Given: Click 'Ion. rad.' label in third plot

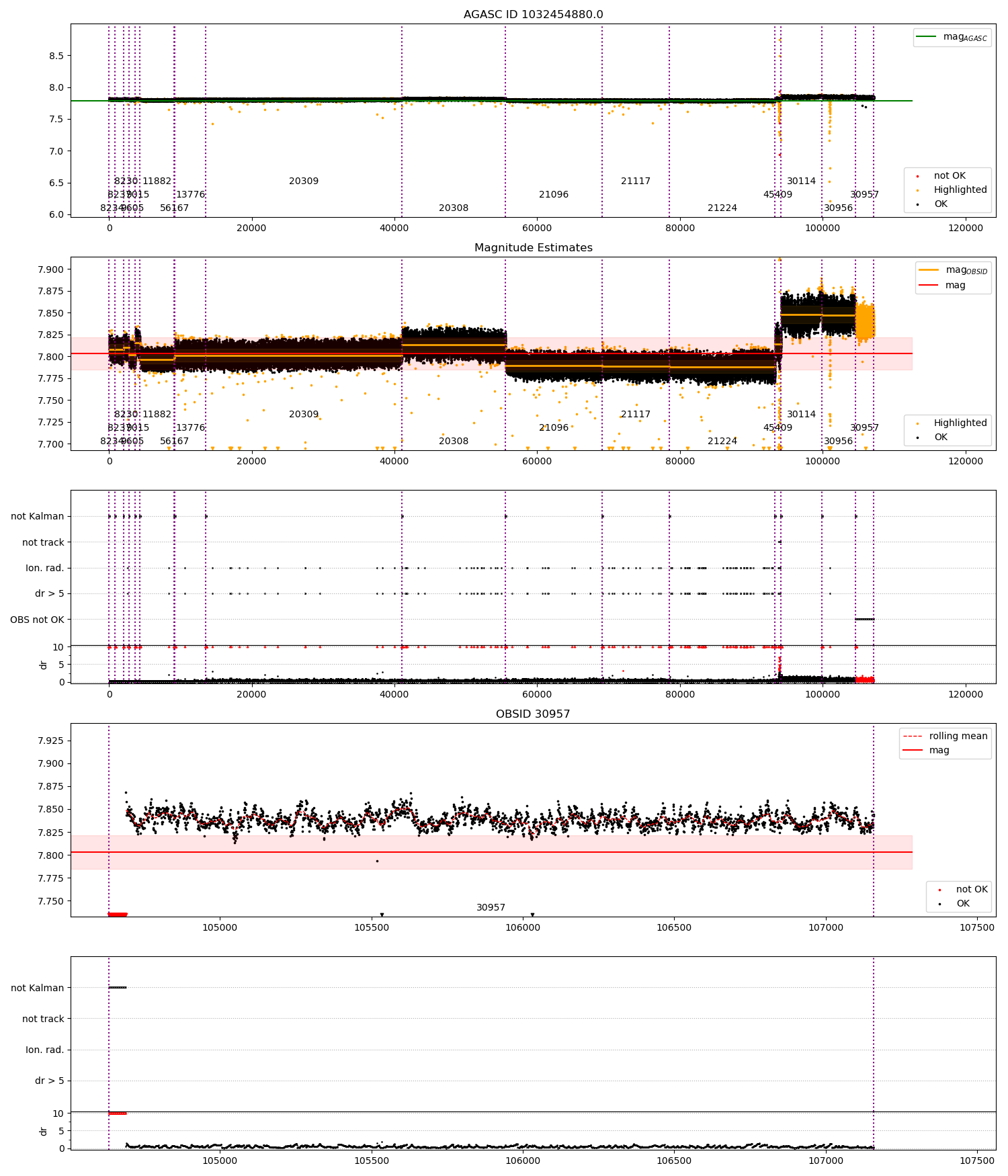Looking at the screenshot, I should (45, 569).
